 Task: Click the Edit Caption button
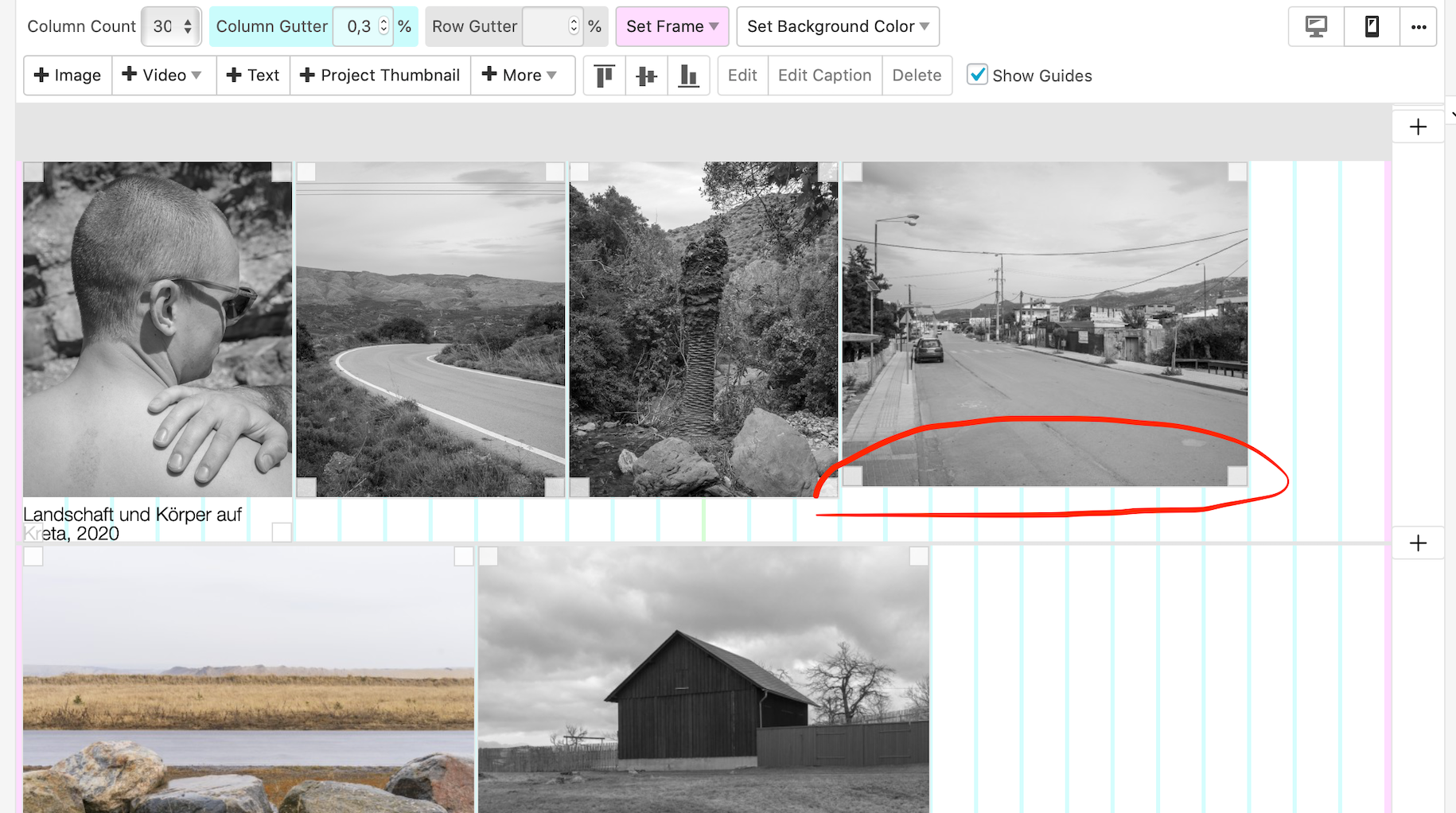[824, 76]
